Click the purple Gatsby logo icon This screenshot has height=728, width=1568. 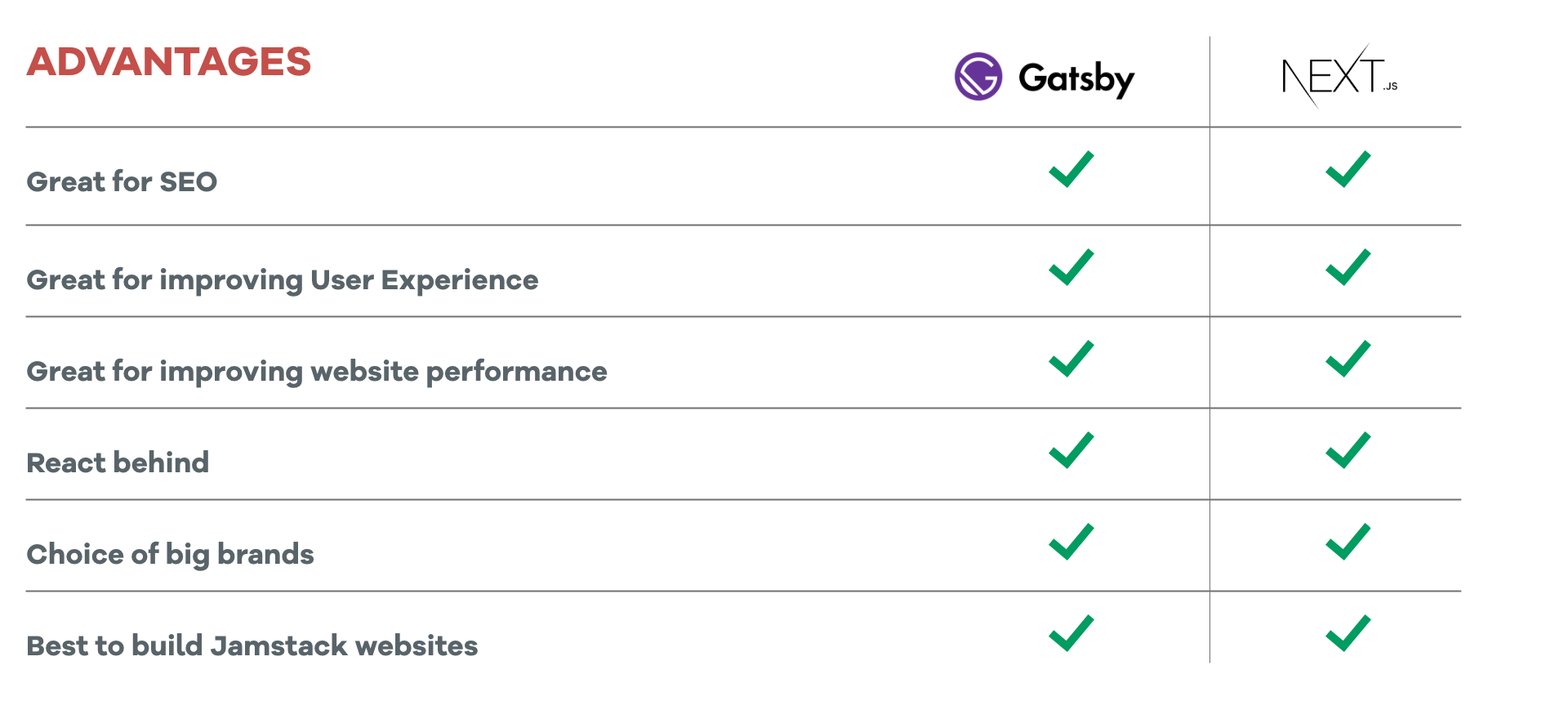point(978,77)
